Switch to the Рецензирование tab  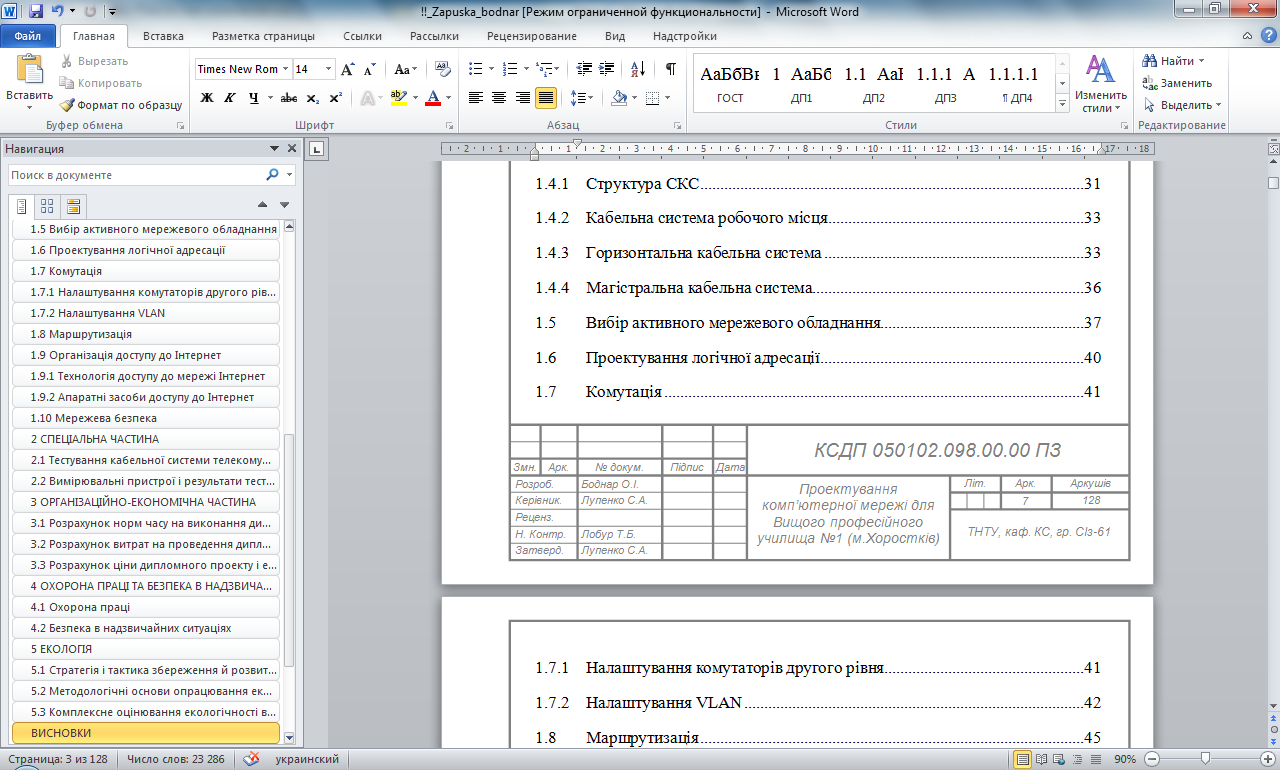pos(532,36)
